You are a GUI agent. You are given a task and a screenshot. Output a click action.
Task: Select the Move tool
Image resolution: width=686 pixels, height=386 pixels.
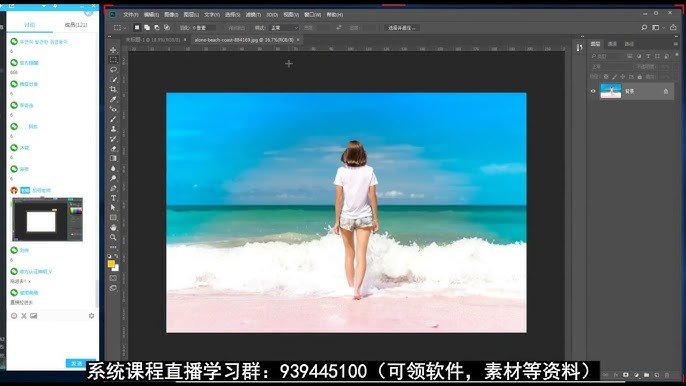tap(113, 50)
